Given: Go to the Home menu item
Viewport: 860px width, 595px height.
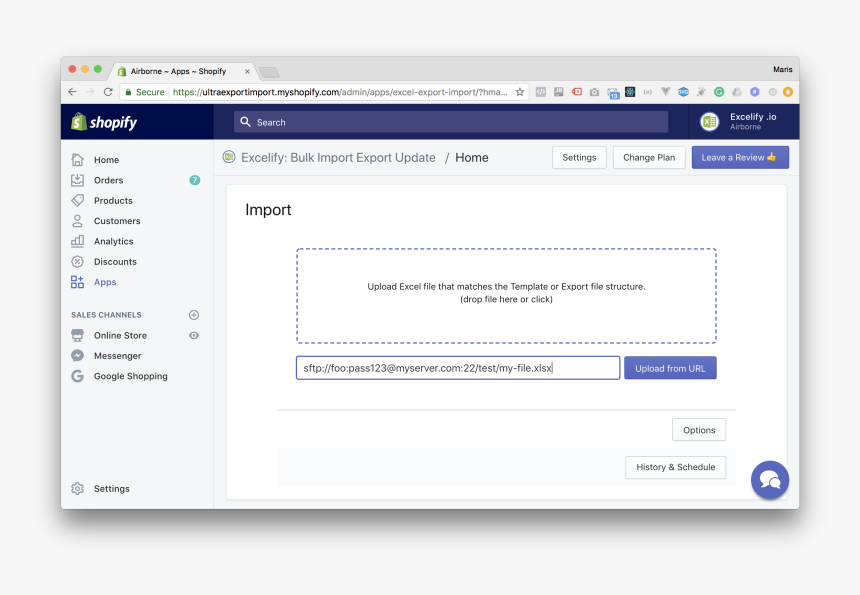Looking at the screenshot, I should (x=106, y=160).
